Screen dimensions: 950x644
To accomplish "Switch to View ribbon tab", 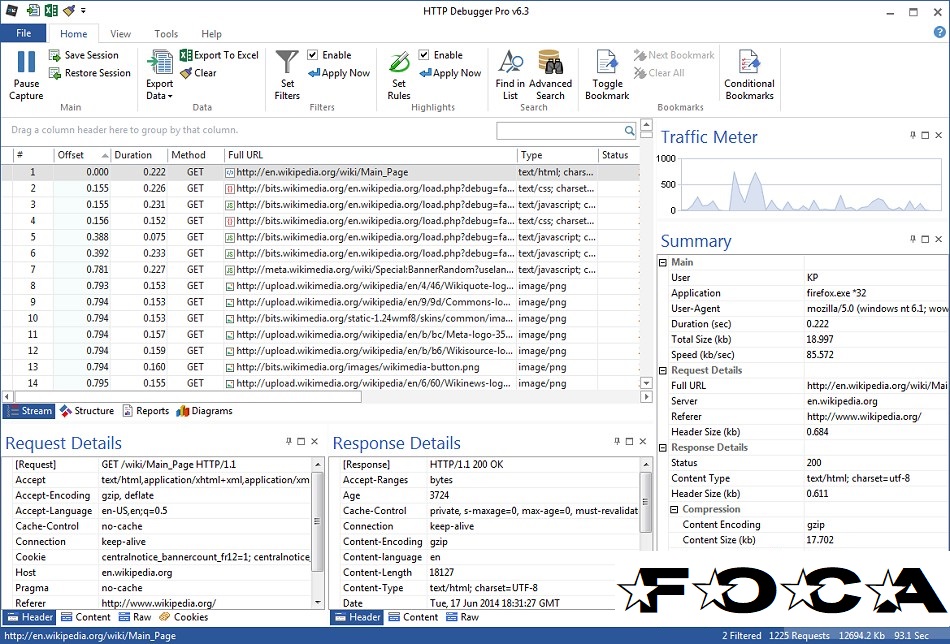I will (120, 34).
